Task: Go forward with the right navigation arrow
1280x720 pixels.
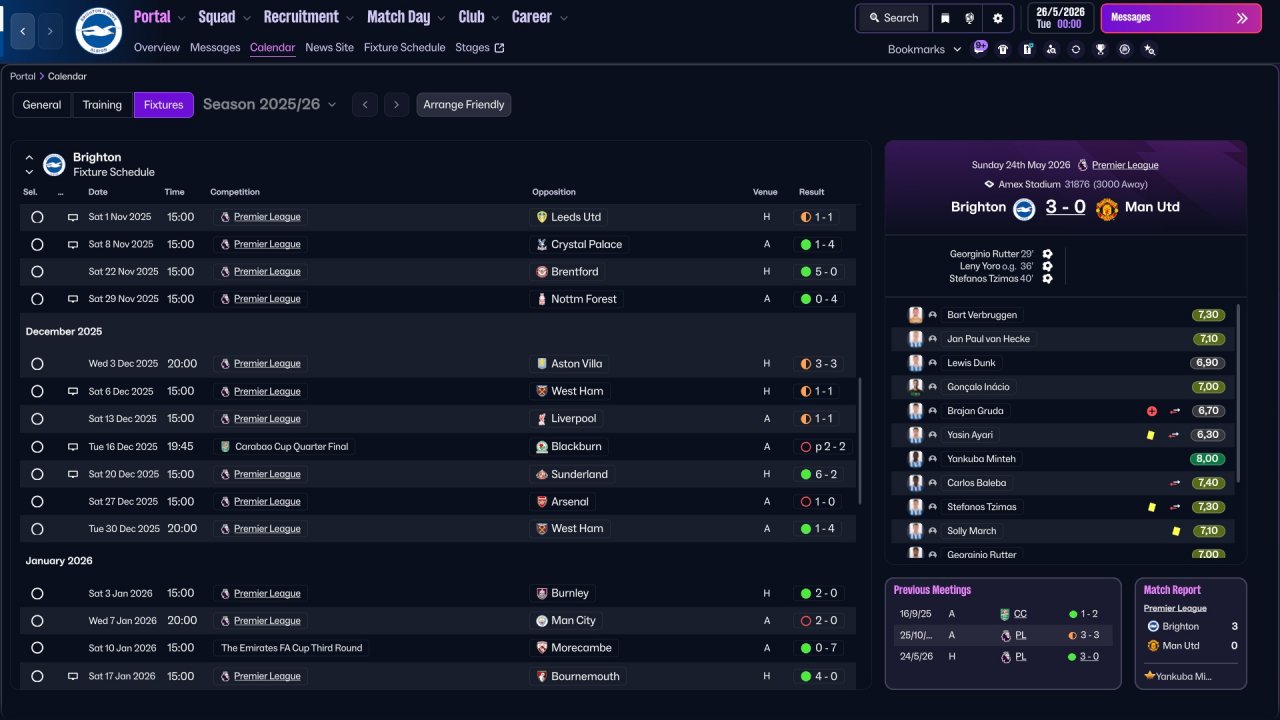Action: click(51, 31)
